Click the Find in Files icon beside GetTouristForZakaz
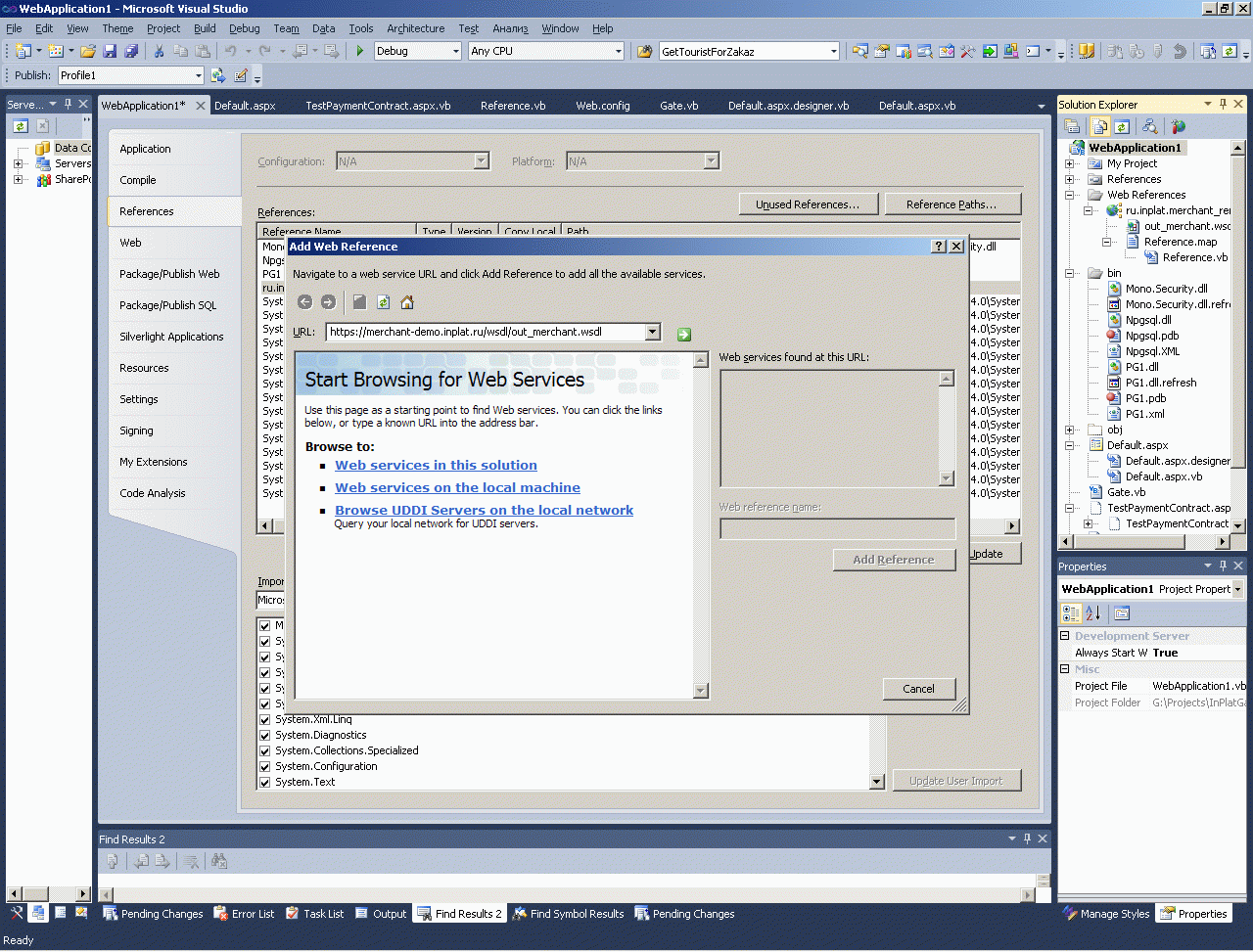This screenshot has width=1253, height=952. [645, 51]
